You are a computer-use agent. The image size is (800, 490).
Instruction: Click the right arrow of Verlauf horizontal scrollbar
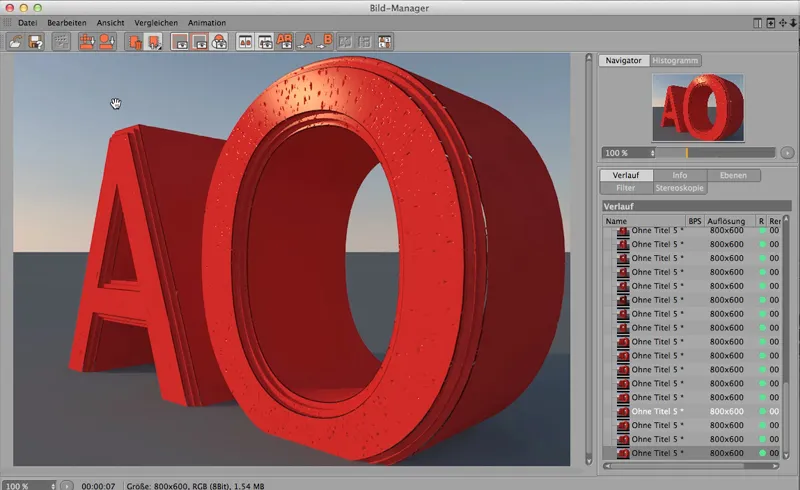click(776, 466)
